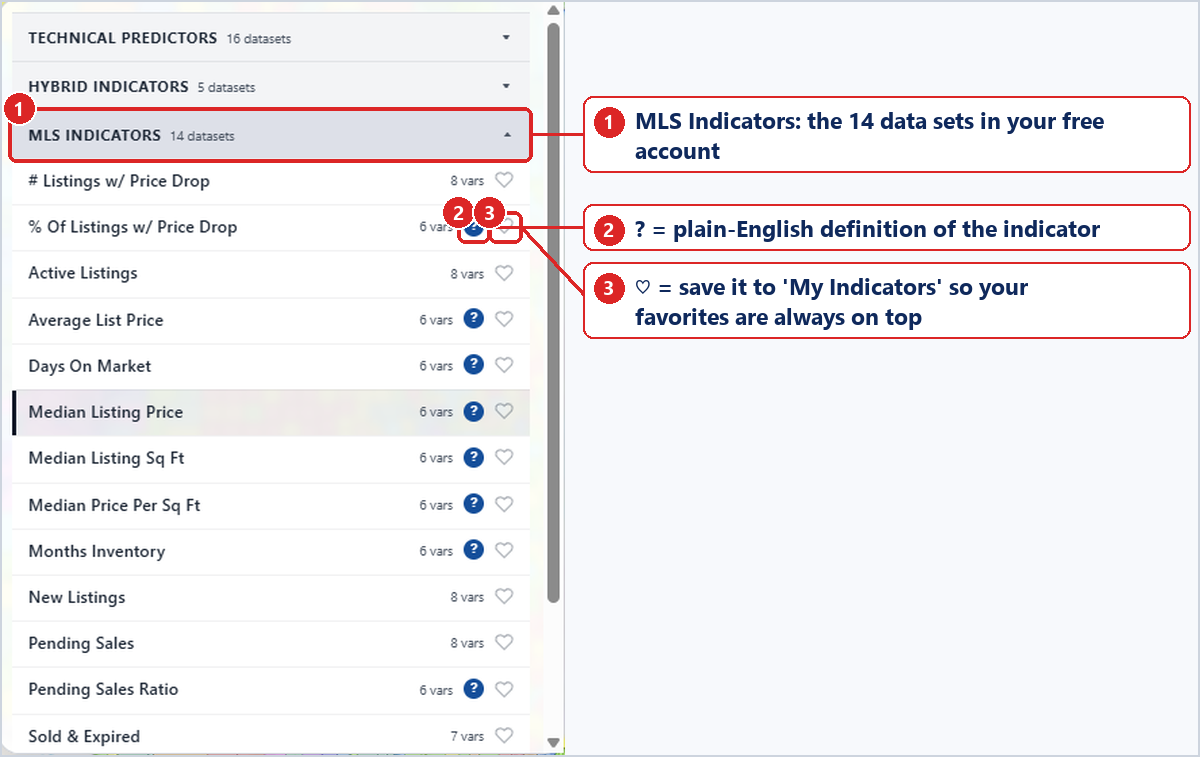Viewport: 1200px width, 757px height.
Task: Favorite the Median Listing Price dataset
Action: click(504, 411)
